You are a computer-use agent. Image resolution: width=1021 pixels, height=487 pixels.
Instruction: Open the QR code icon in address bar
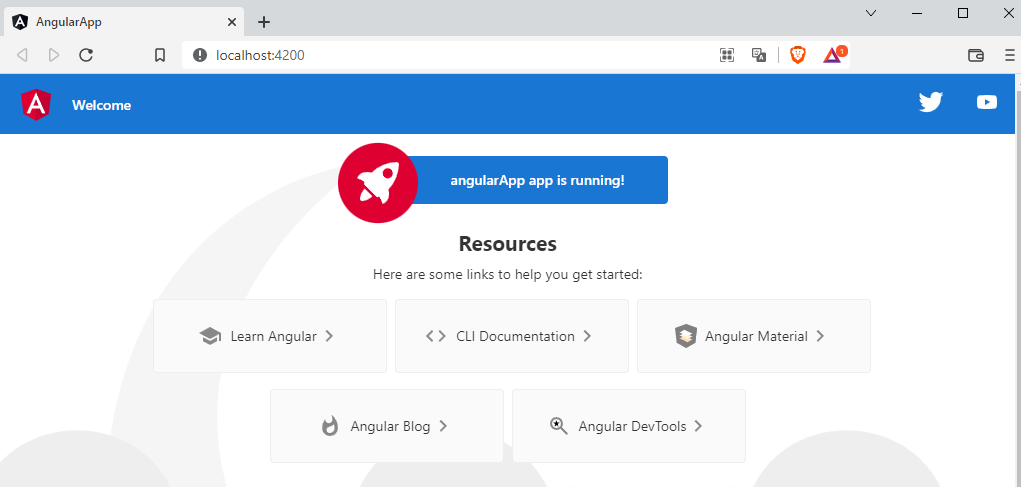[x=727, y=56]
